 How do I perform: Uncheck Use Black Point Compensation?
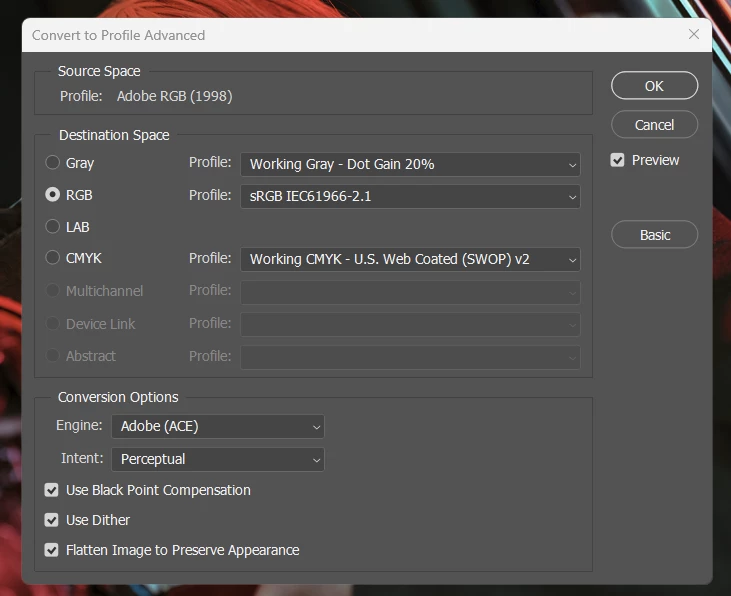pyautogui.click(x=51, y=490)
